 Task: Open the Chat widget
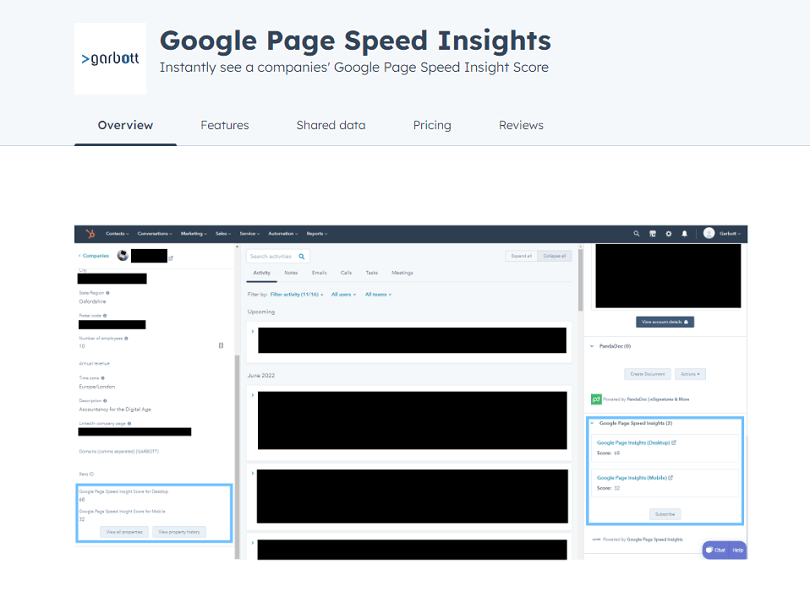715,550
